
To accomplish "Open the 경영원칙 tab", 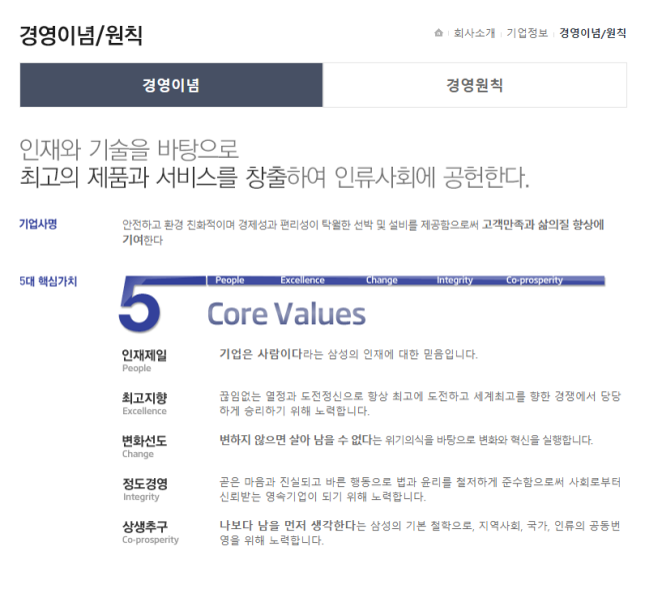I will pos(474,85).
